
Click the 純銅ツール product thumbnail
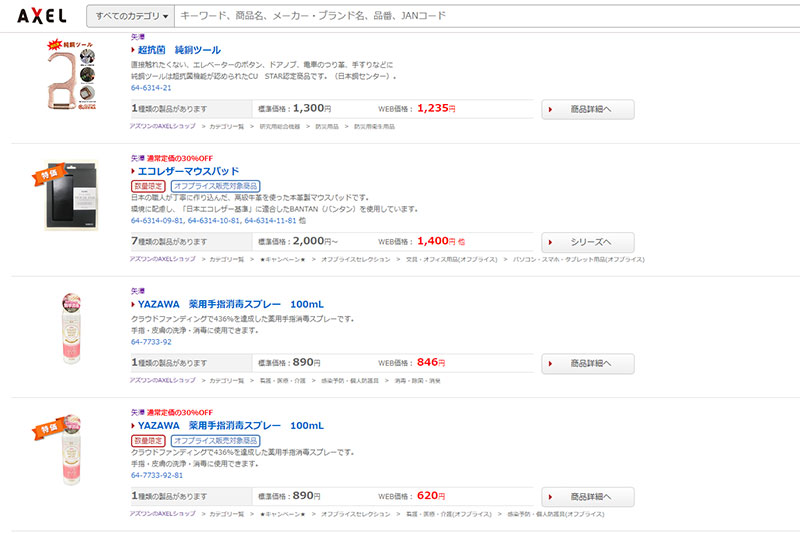click(71, 74)
